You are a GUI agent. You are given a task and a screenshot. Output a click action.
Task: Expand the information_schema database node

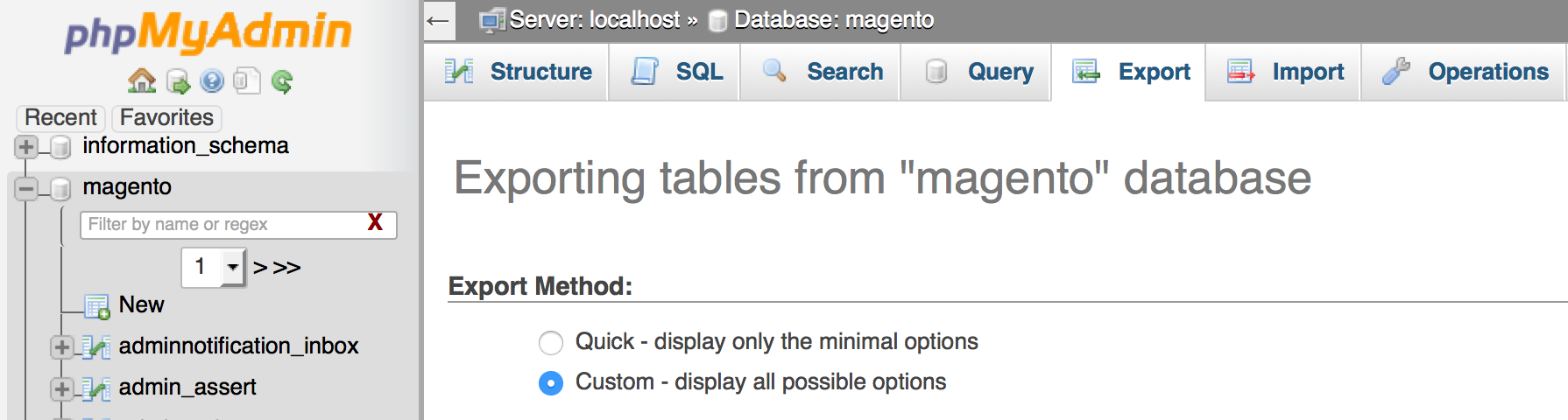coord(26,146)
